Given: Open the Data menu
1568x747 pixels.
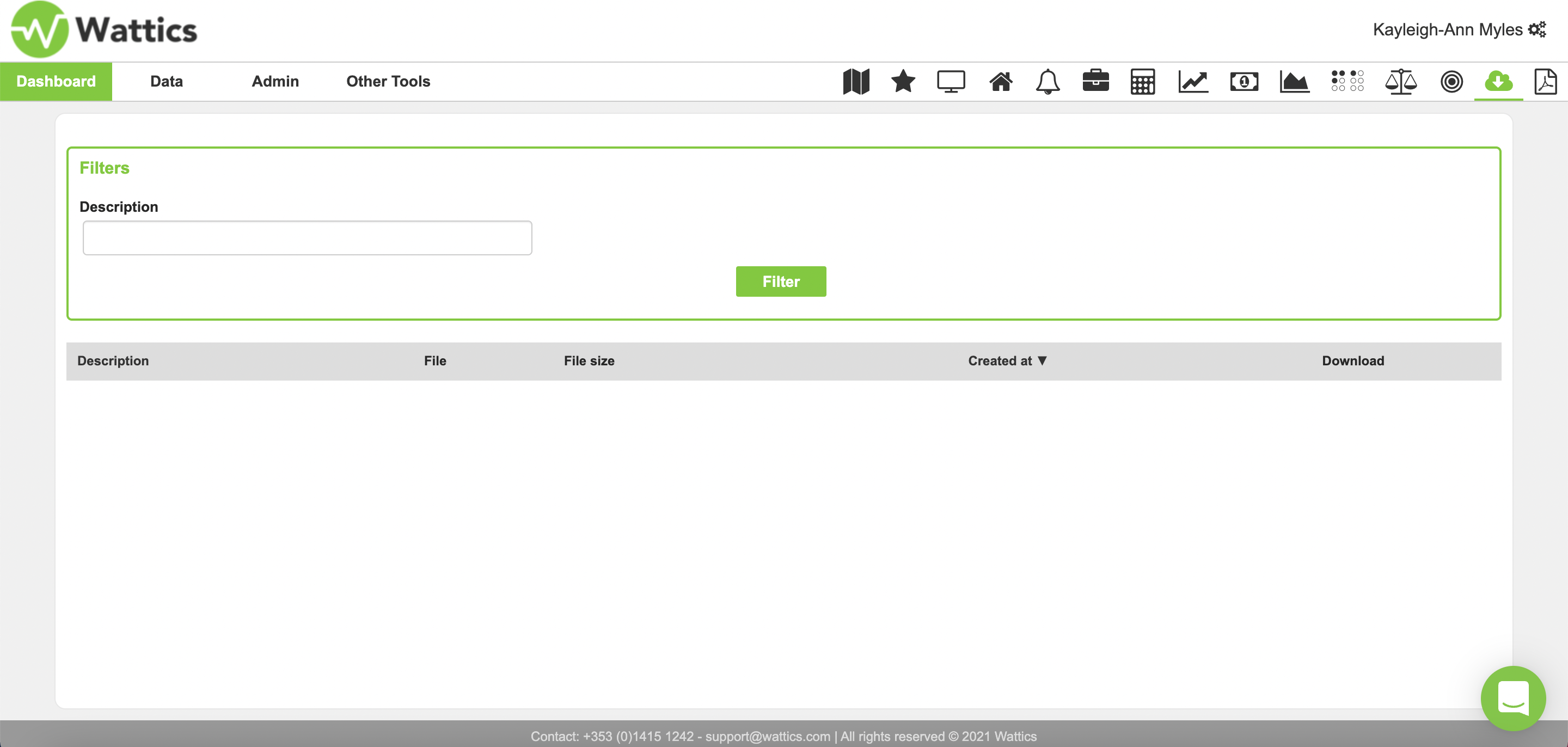Looking at the screenshot, I should 166,82.
